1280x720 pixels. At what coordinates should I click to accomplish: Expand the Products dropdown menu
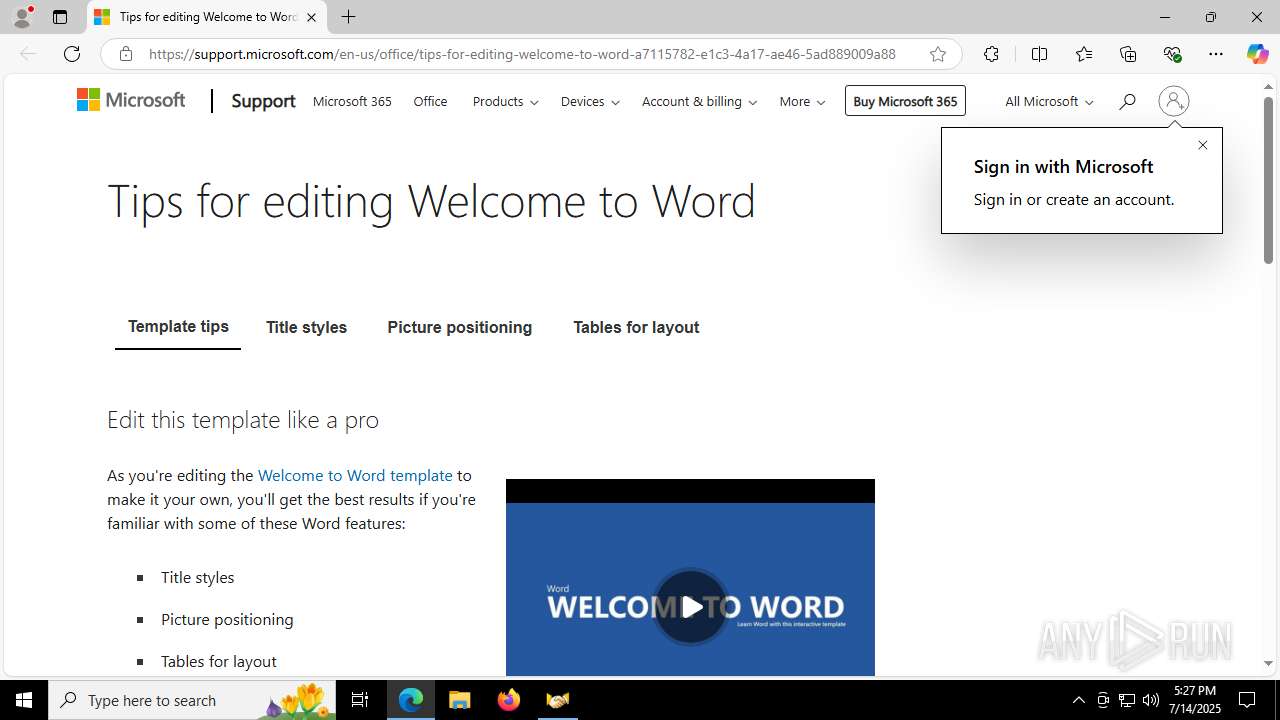(x=505, y=101)
